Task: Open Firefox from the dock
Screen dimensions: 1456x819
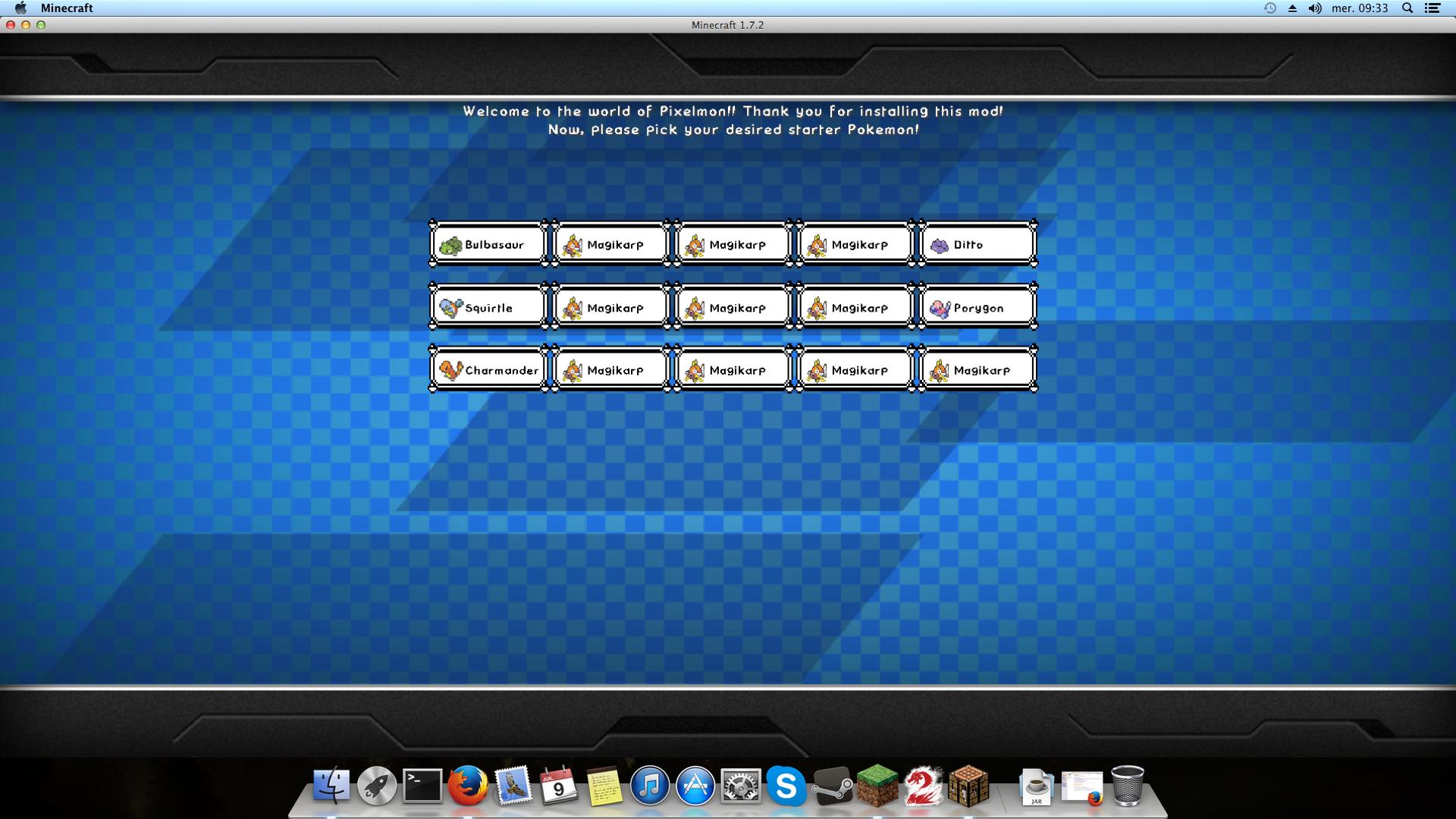Action: (468, 786)
